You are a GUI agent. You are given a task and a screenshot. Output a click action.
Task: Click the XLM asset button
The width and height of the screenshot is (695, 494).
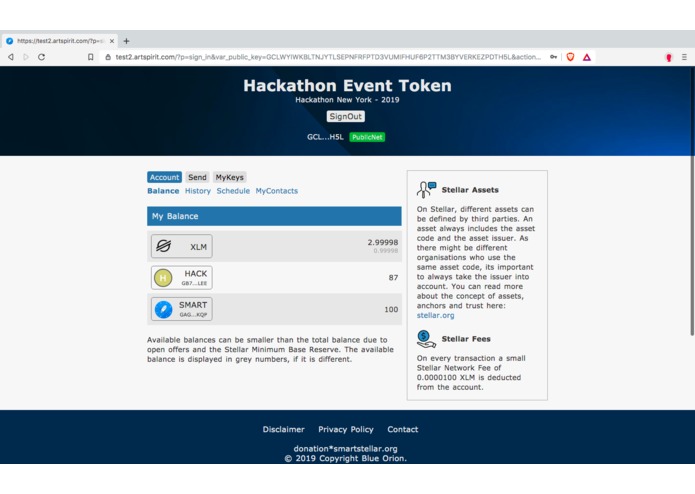pyautogui.click(x=182, y=246)
